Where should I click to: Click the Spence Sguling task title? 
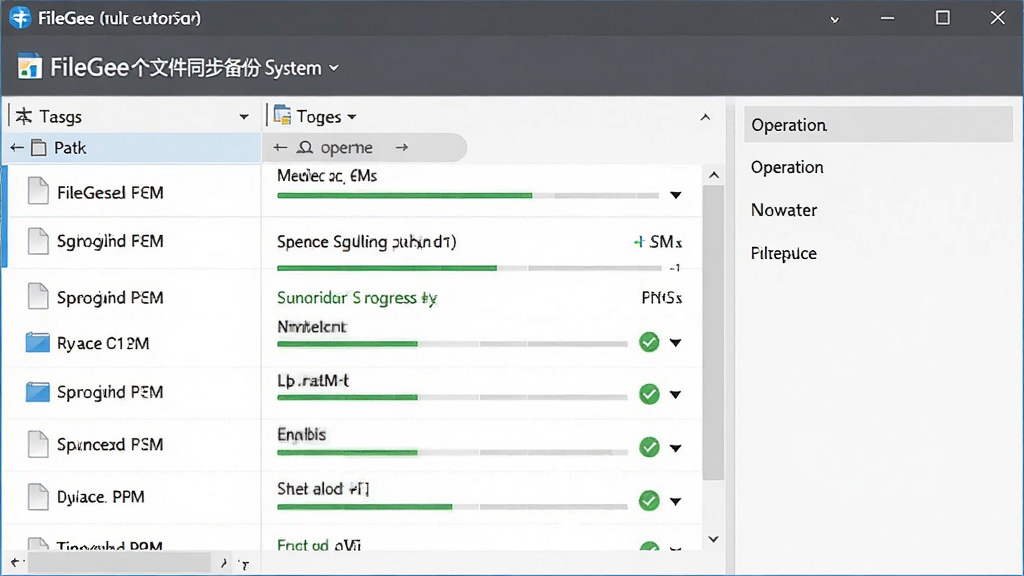click(366, 242)
